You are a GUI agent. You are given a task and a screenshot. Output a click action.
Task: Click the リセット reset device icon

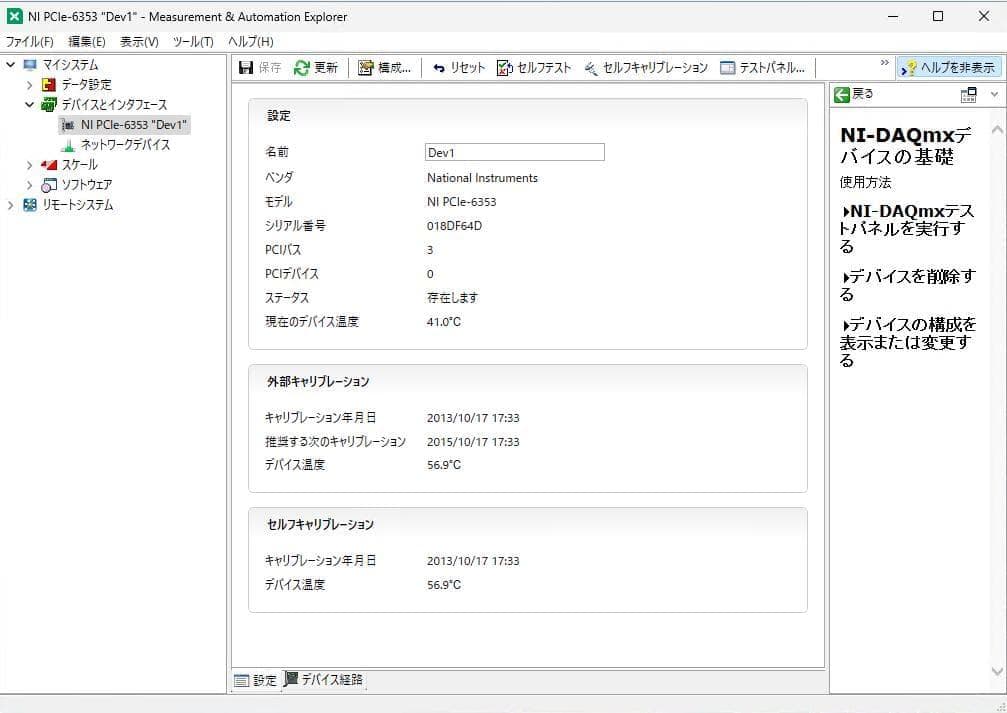click(439, 68)
